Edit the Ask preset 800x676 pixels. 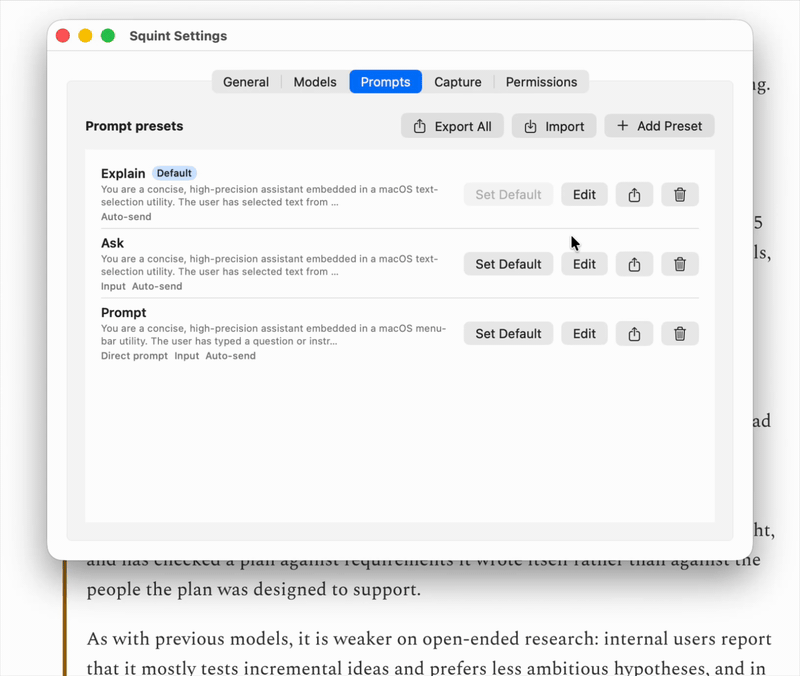[584, 264]
